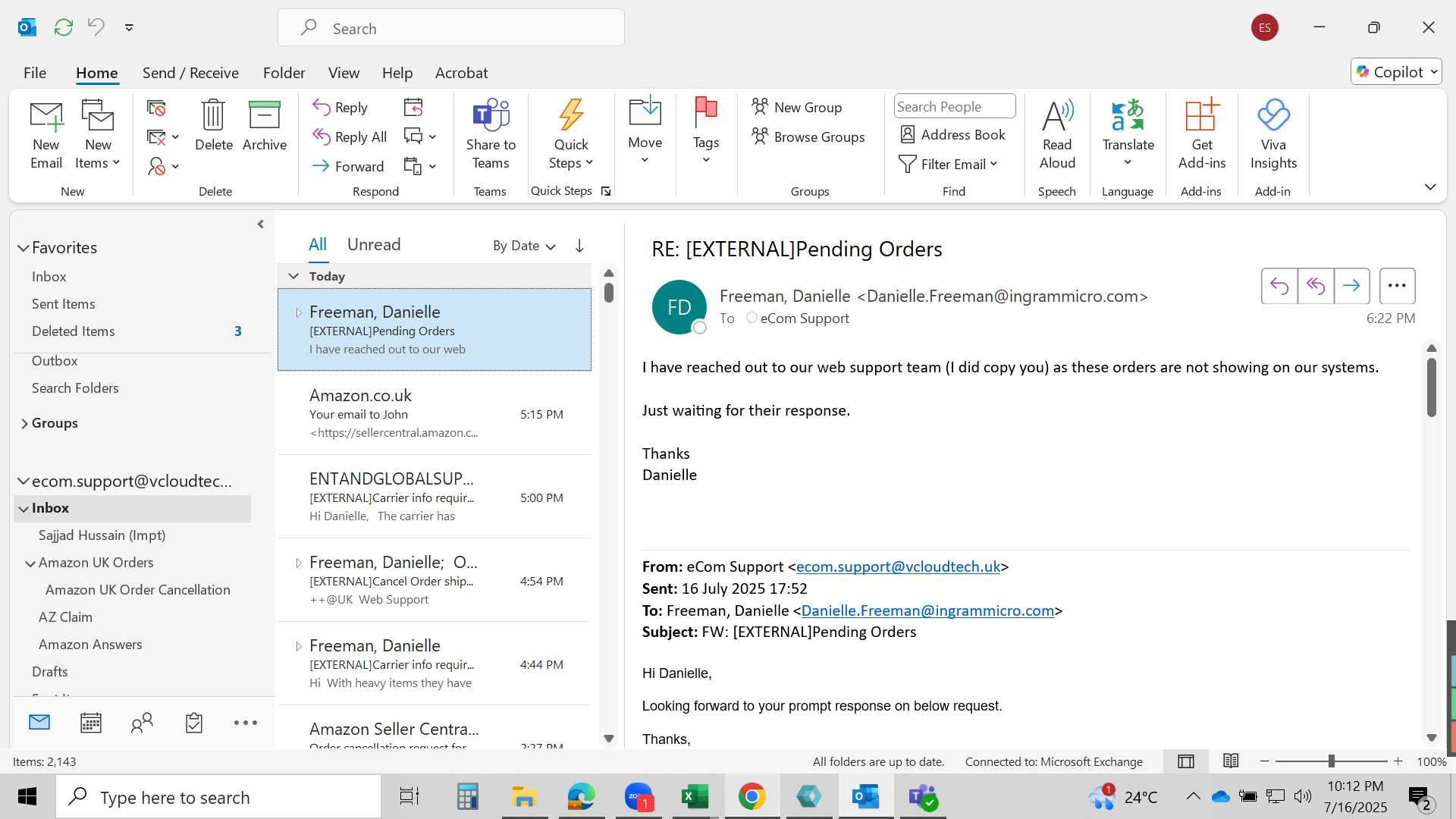Open the Help tab

(397, 73)
